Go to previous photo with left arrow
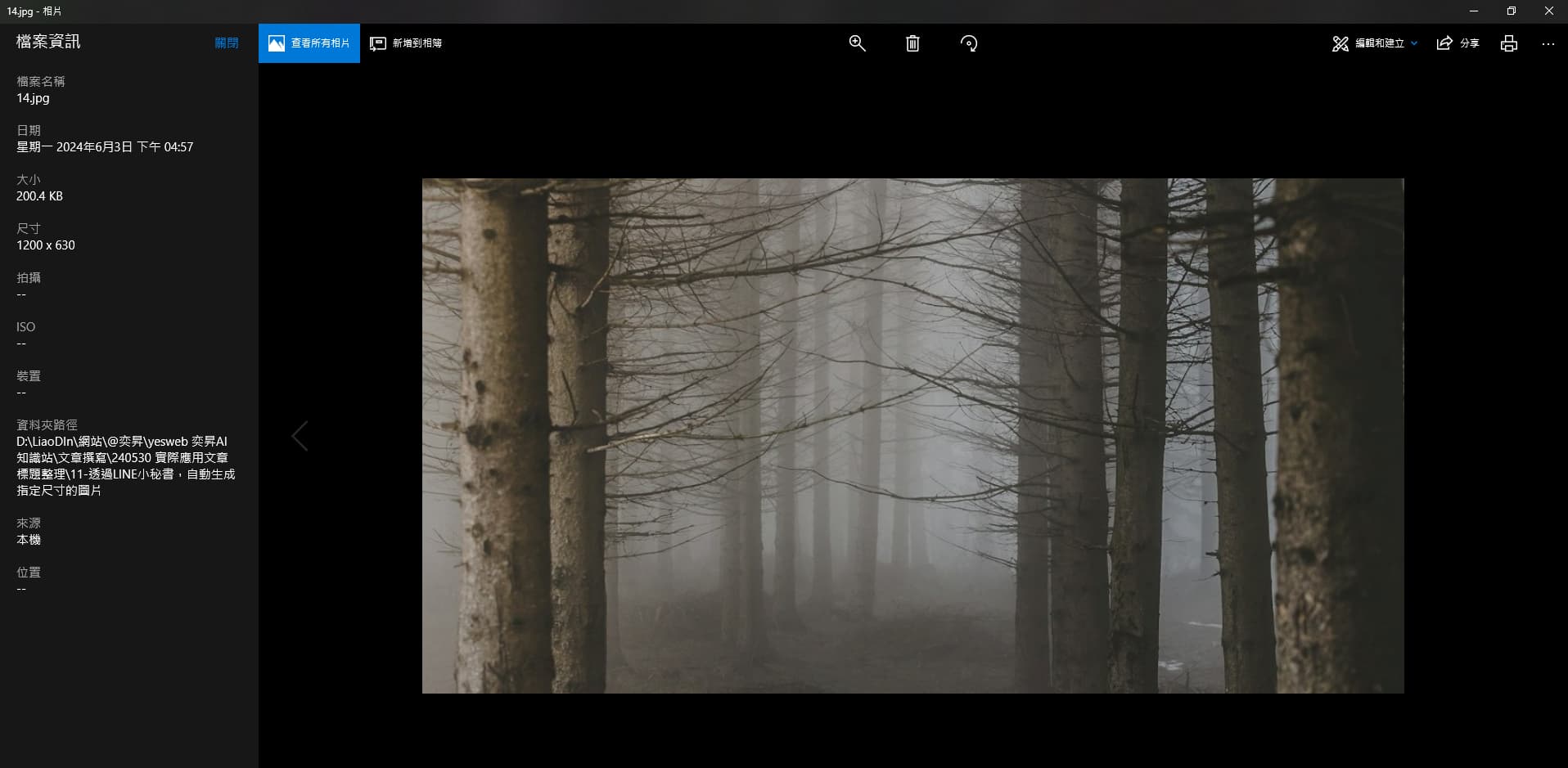1568x768 pixels. tap(300, 436)
